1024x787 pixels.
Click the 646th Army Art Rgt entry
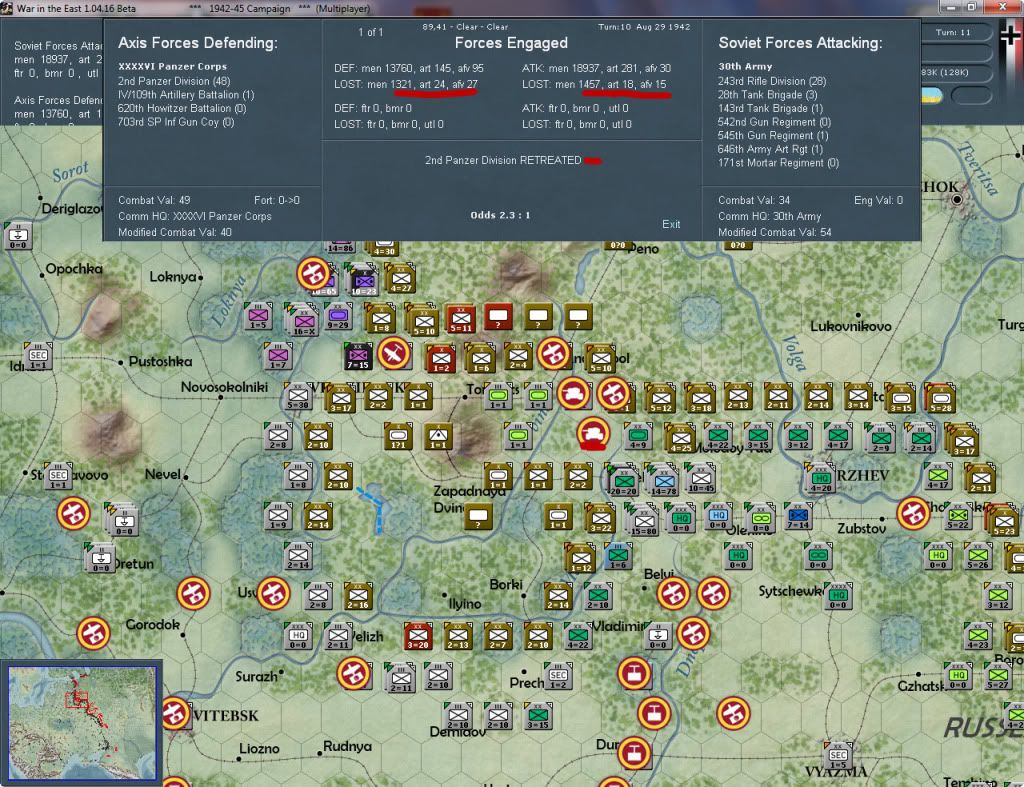pos(770,150)
